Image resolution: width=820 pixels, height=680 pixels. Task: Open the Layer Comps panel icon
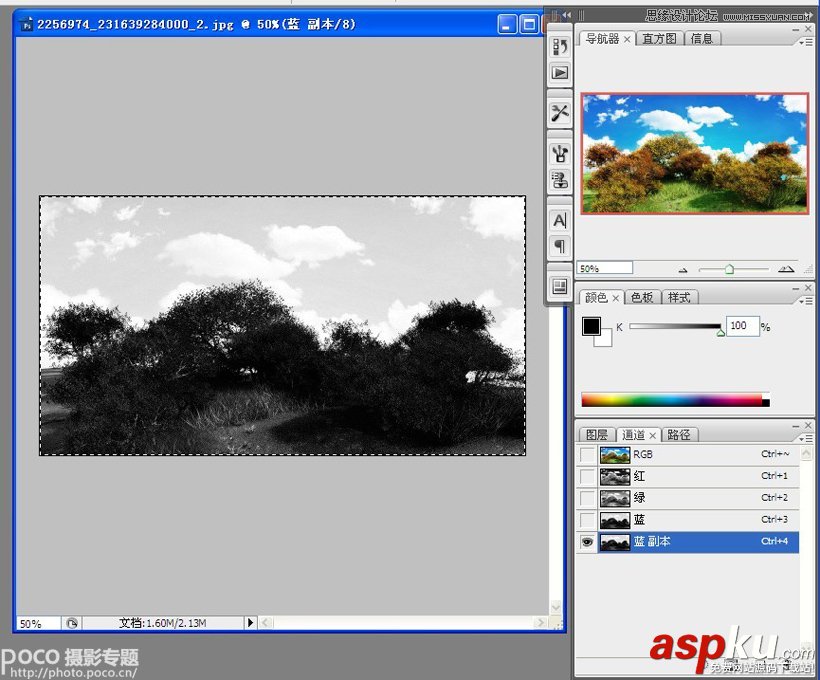560,287
